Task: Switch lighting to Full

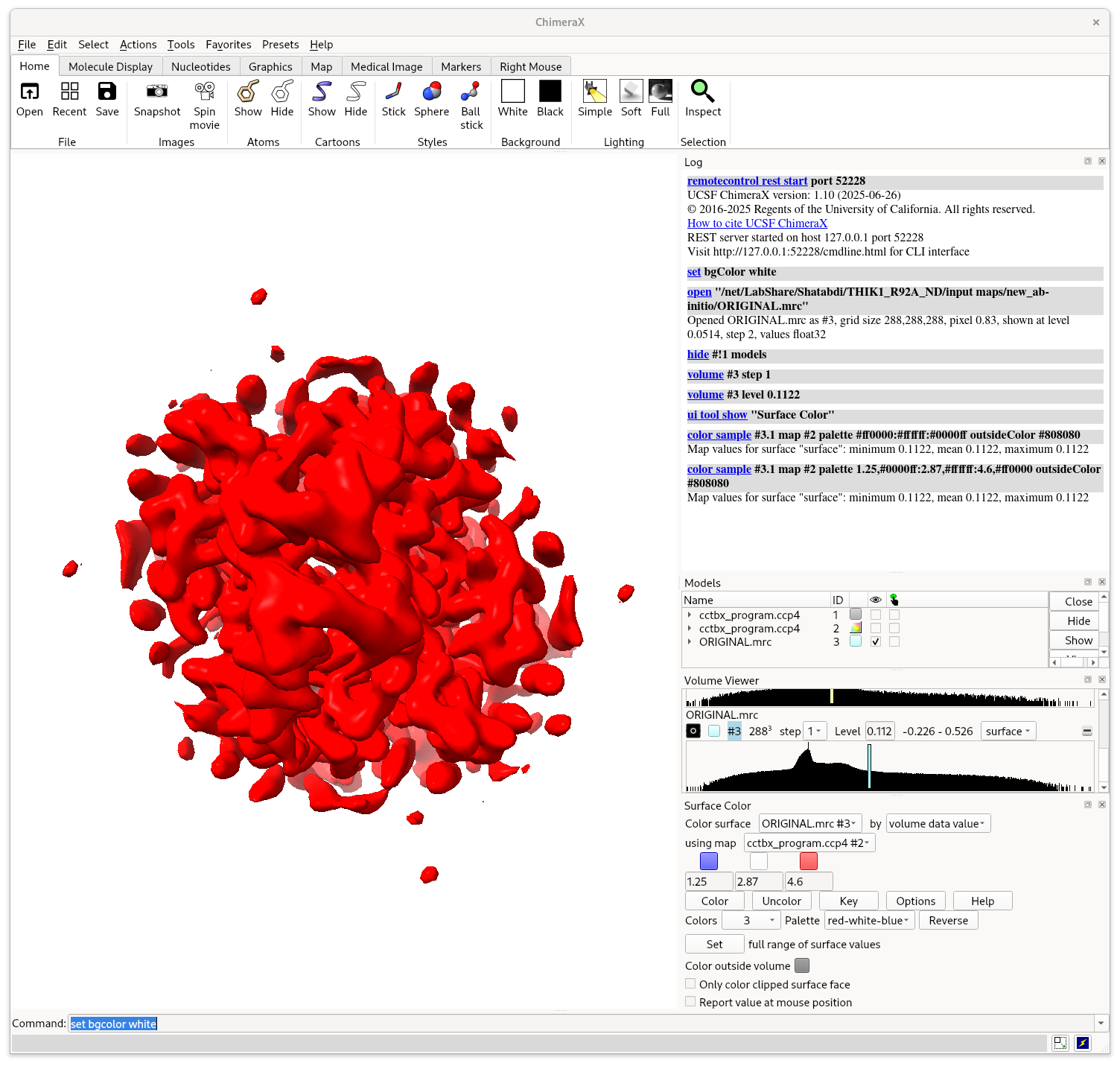Action: point(660,92)
